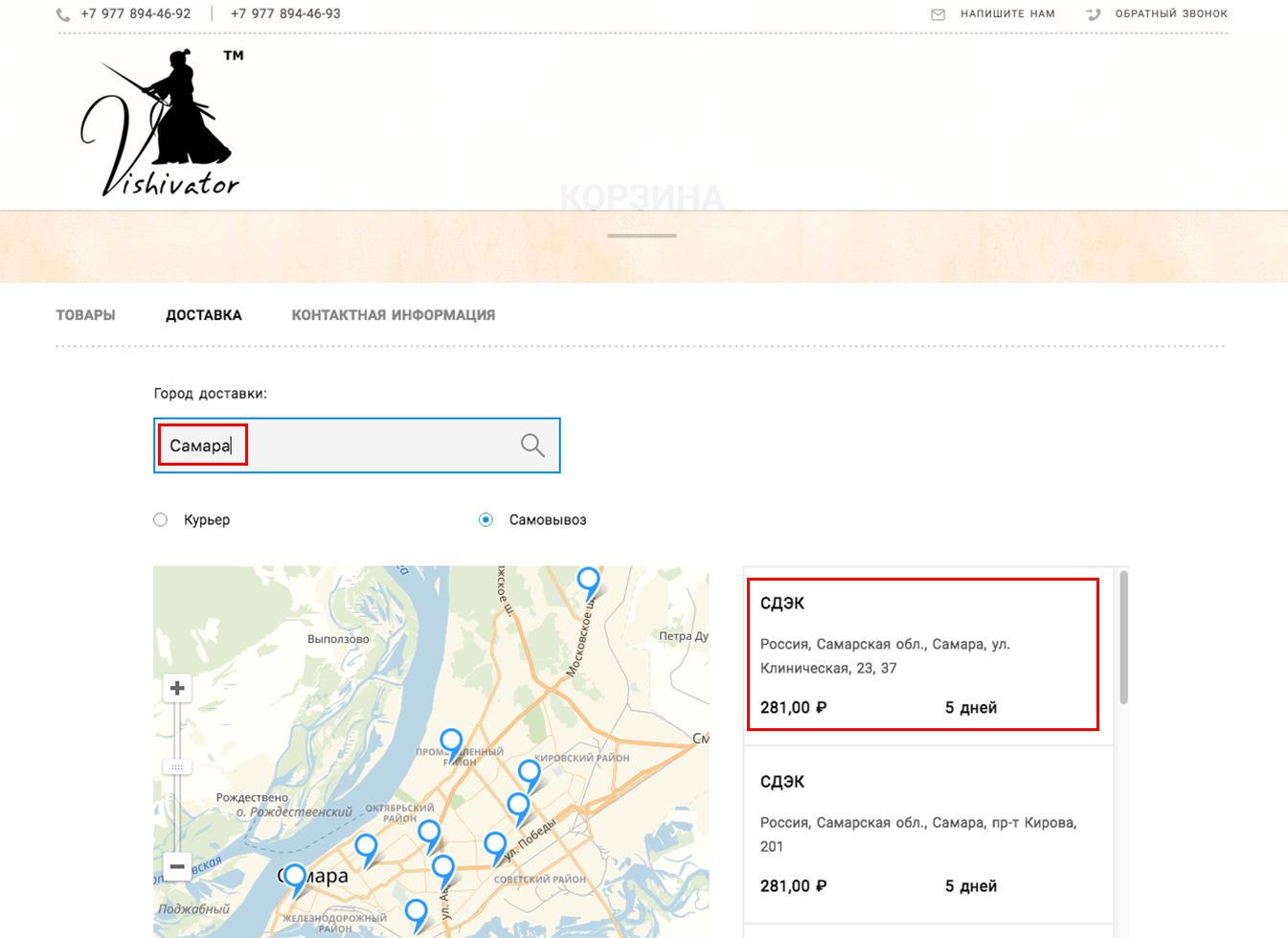Click the city delivery input field with Самара

point(335,446)
